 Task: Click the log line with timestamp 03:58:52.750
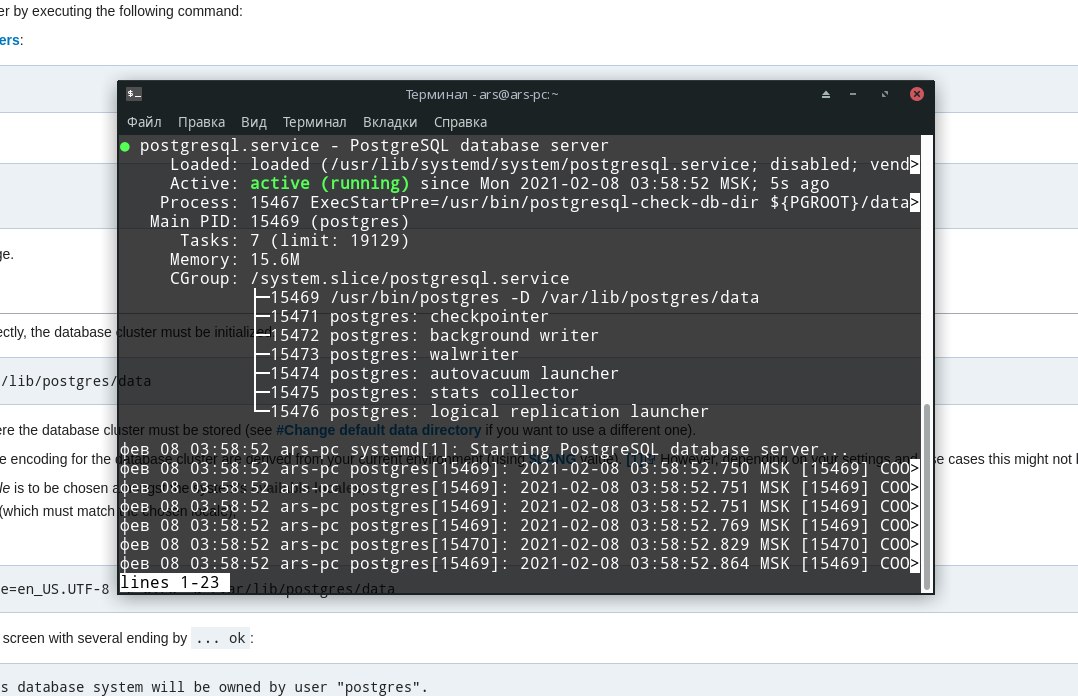point(520,469)
